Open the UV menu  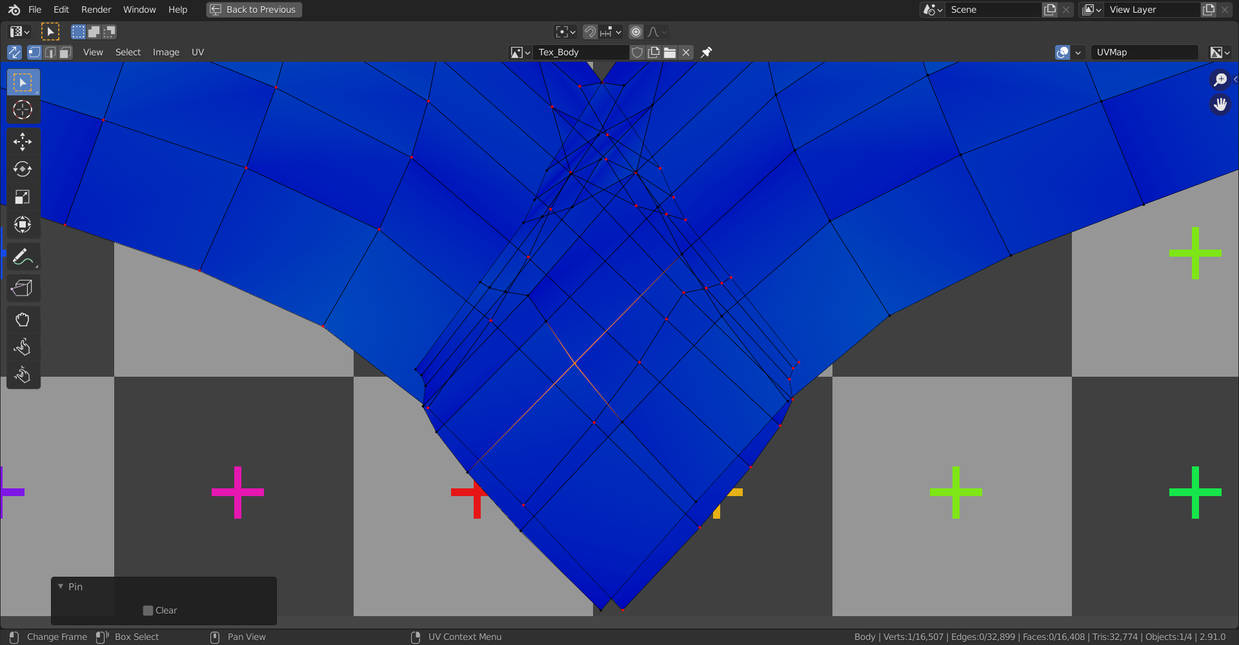coord(197,52)
